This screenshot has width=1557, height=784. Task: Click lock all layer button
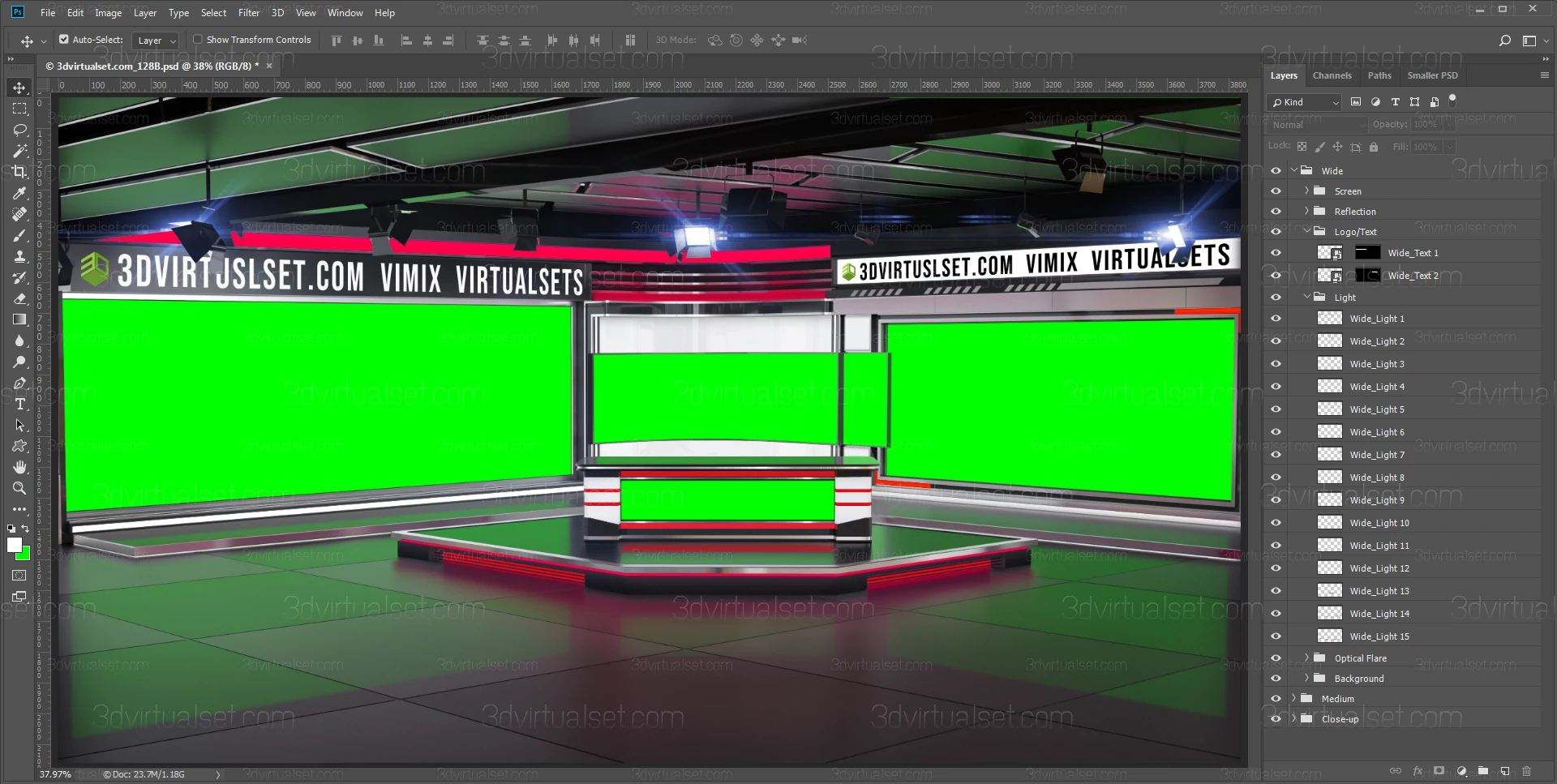1374,147
